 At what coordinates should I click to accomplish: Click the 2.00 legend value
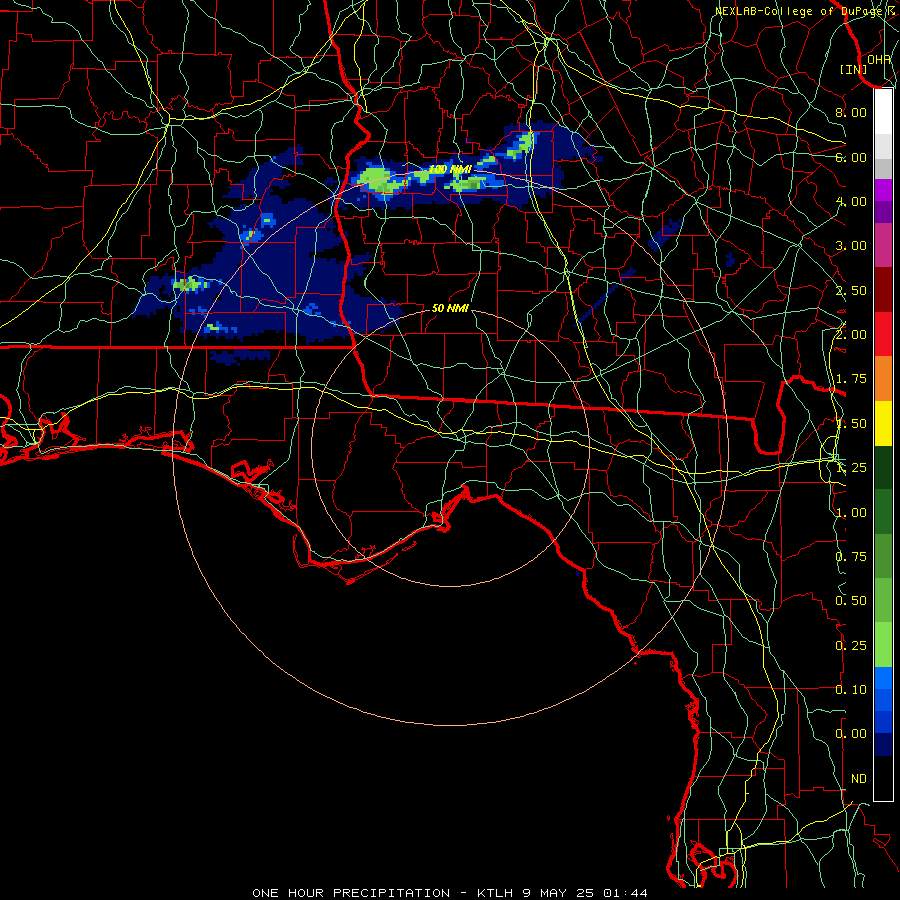pos(851,335)
